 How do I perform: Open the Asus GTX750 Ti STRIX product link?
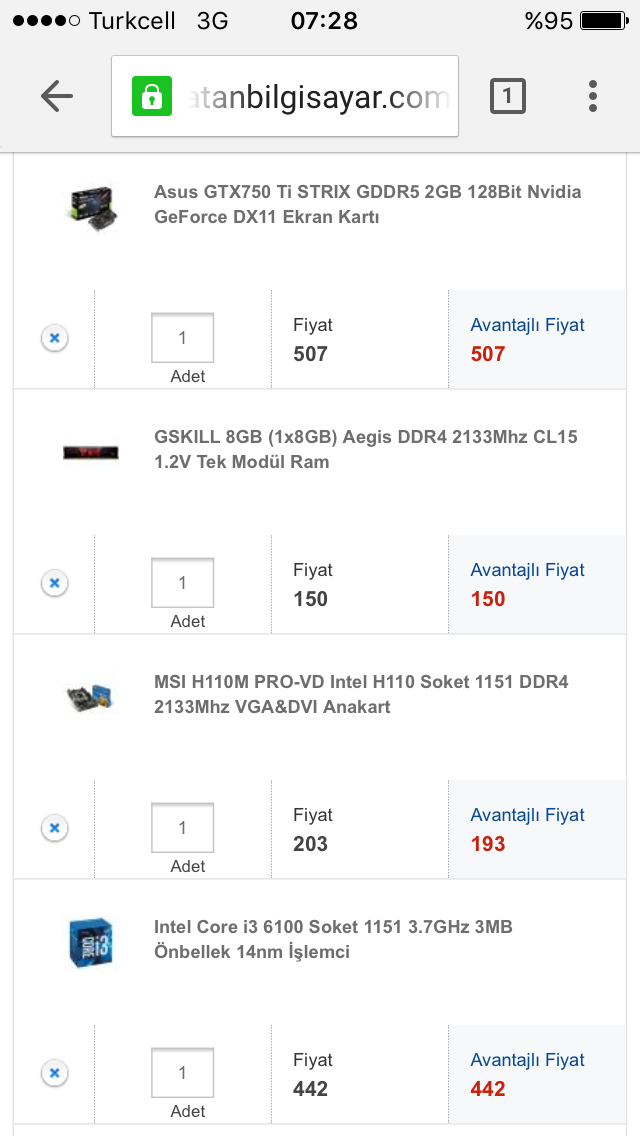(367, 204)
